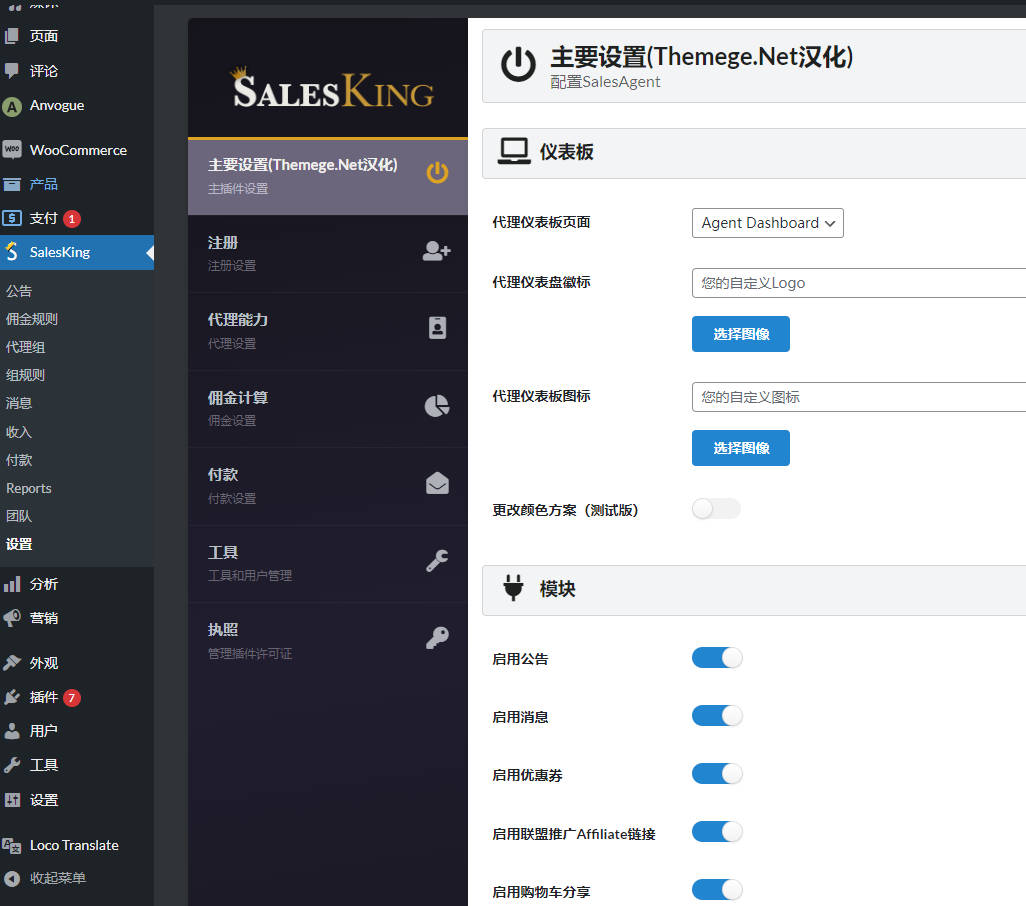Viewport: 1026px width, 906px height.
Task: Click the pie chart icon beside 佣金计算
Action: 437,406
